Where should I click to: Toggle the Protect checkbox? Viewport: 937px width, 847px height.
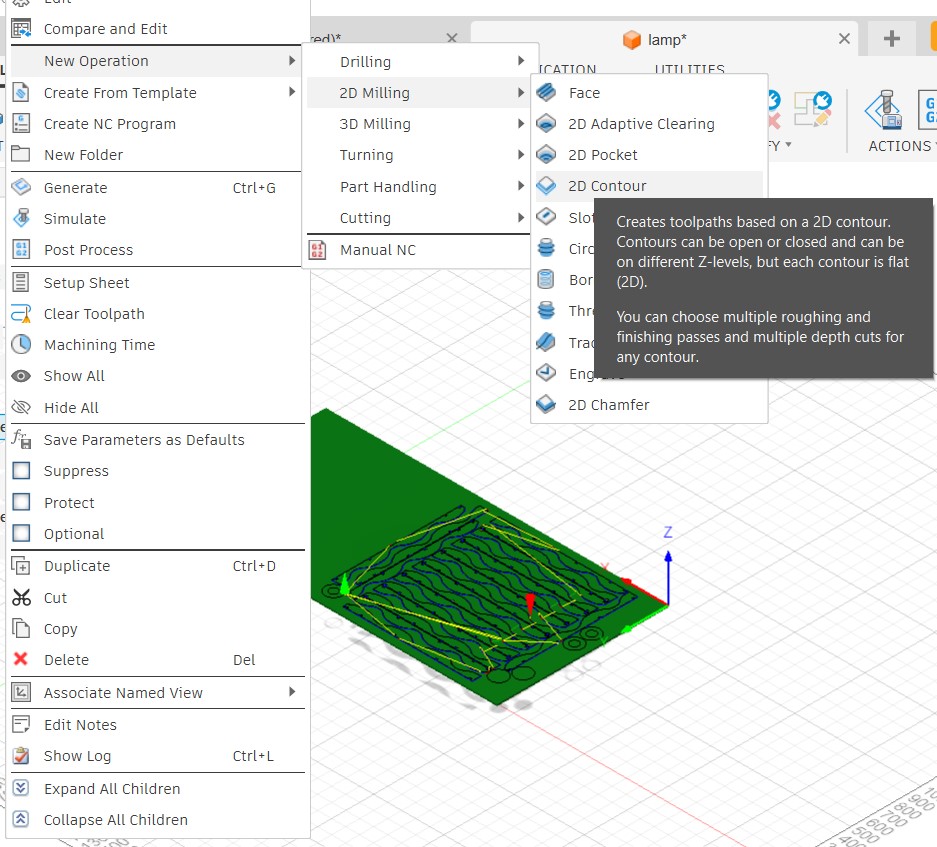[22, 502]
